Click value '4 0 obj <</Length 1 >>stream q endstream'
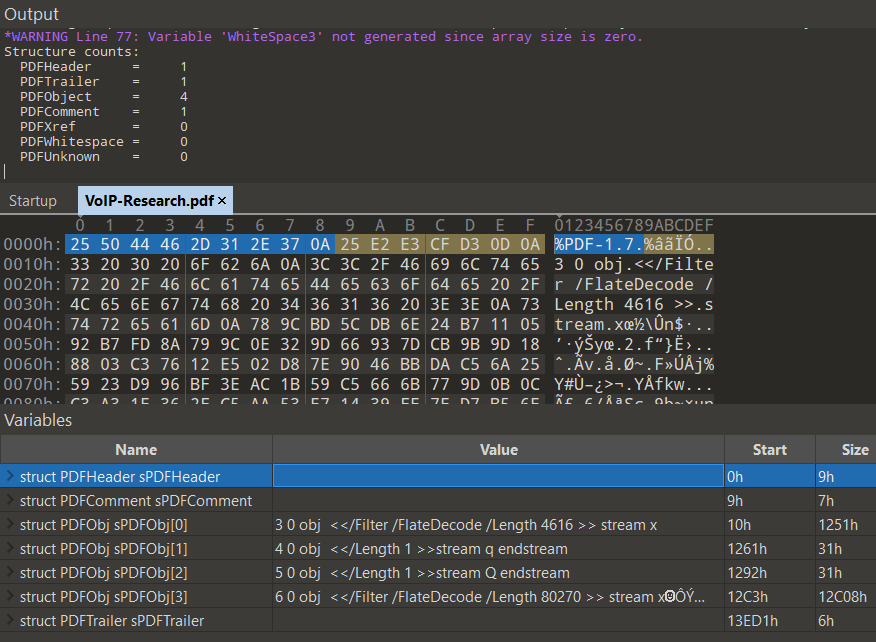Screen dimensions: 876x642 click(x=421, y=549)
